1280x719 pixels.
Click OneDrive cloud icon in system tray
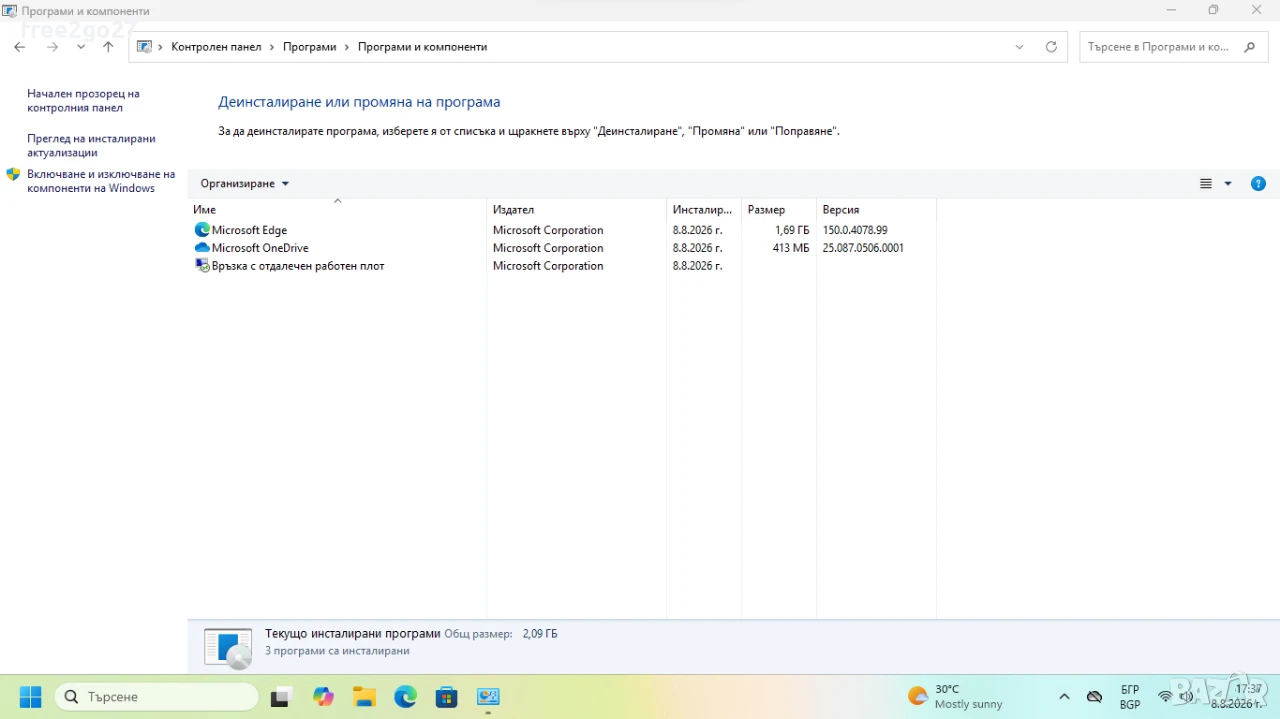pos(1095,697)
